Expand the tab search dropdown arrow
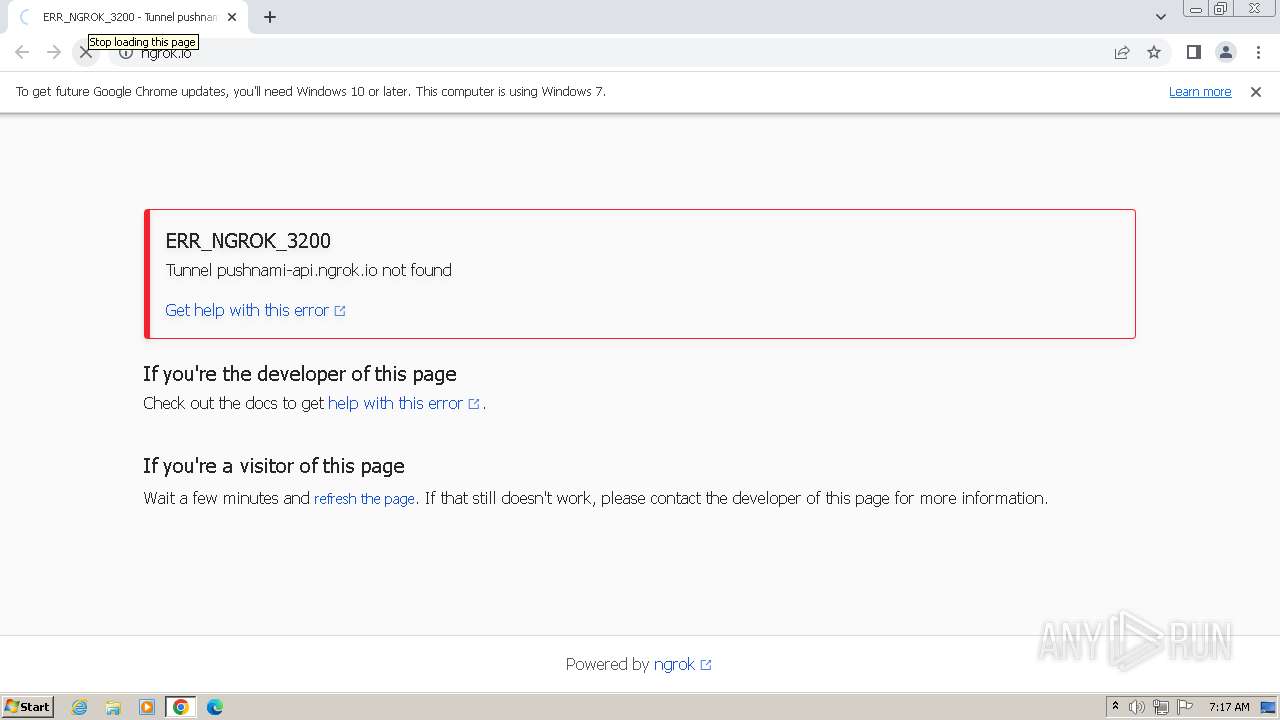 point(1161,17)
